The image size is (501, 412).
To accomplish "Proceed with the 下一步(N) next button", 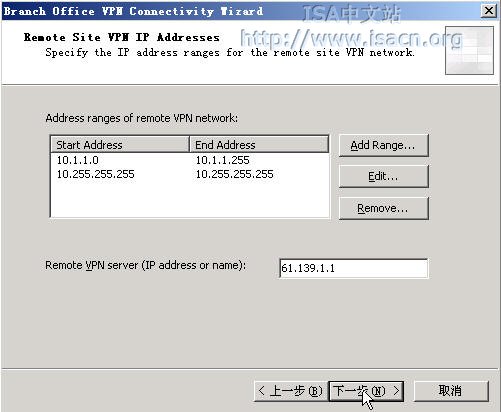I will point(366,391).
